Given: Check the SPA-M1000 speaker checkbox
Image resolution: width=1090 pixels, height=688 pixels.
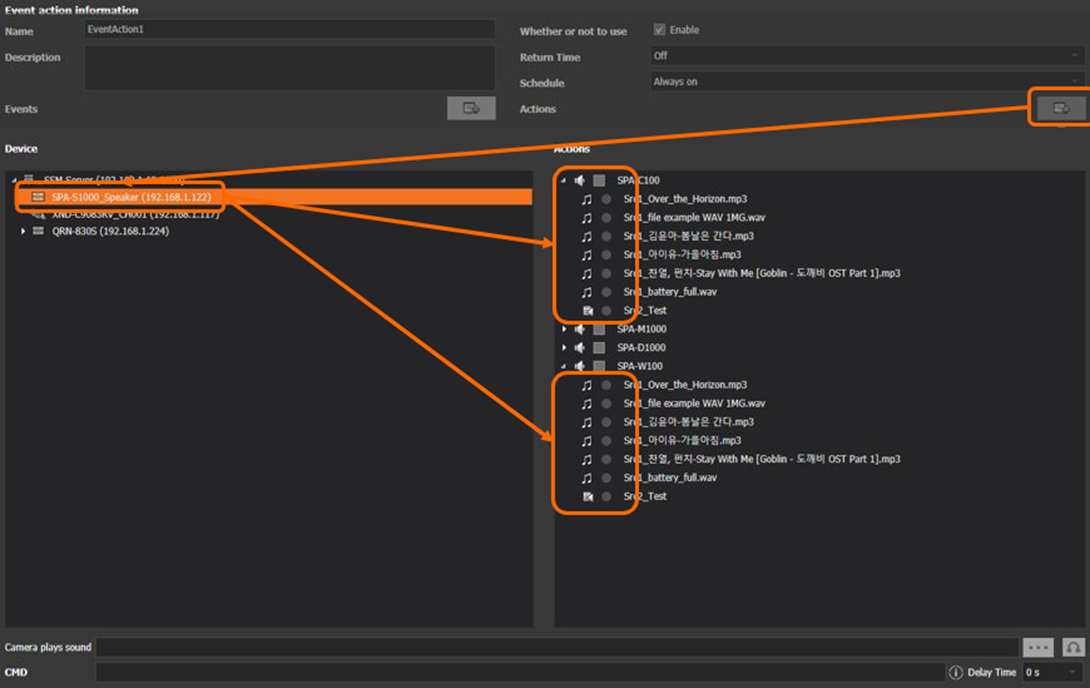Looking at the screenshot, I should (599, 329).
